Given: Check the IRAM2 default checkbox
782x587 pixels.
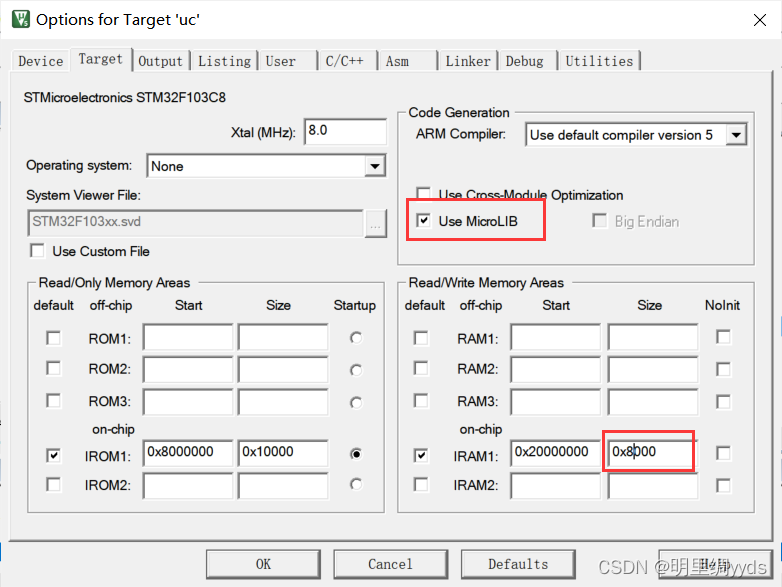Looking at the screenshot, I should point(421,484).
